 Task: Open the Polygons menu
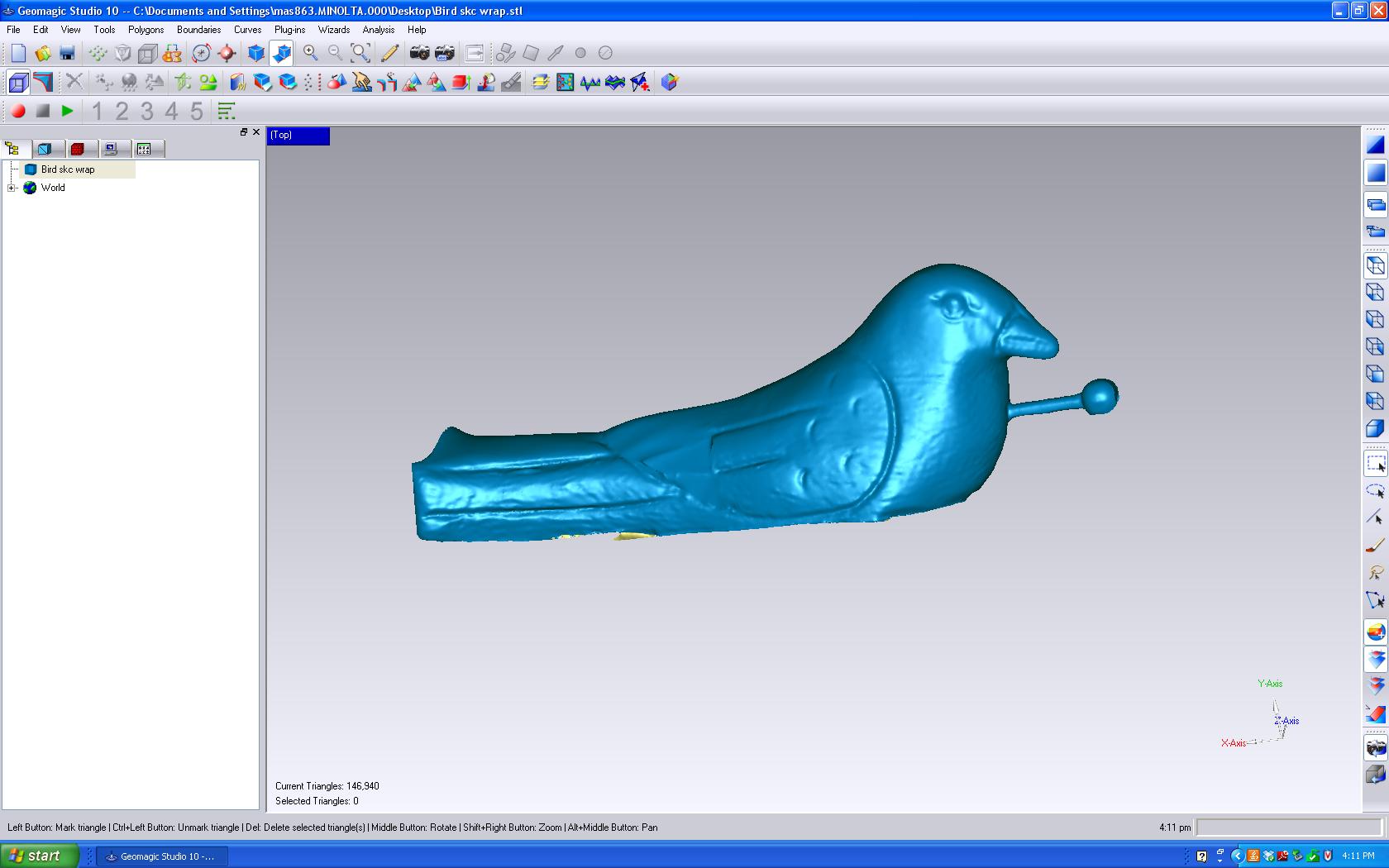coord(146,29)
